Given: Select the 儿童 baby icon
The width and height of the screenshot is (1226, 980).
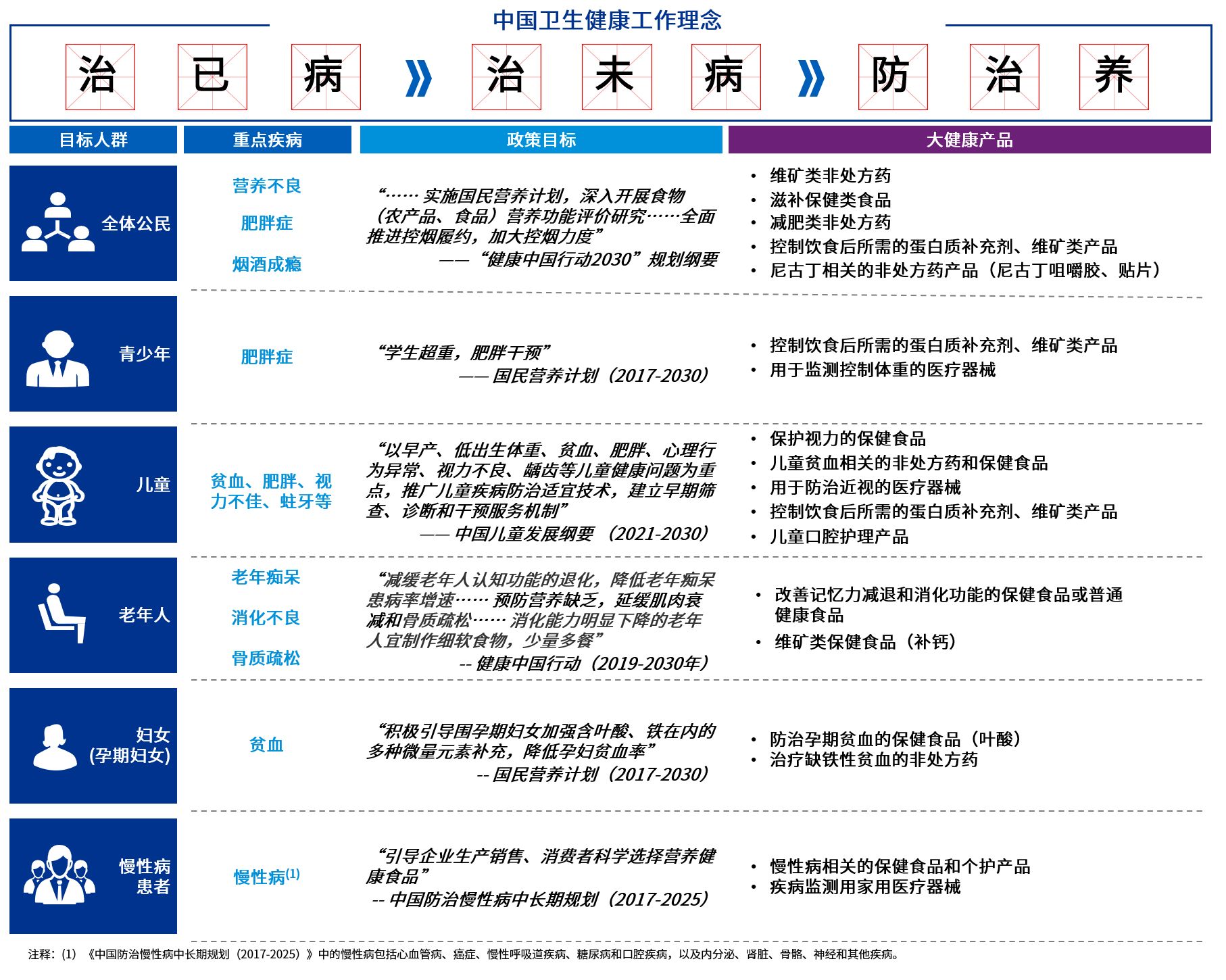Looking at the screenshot, I should coord(58,485).
